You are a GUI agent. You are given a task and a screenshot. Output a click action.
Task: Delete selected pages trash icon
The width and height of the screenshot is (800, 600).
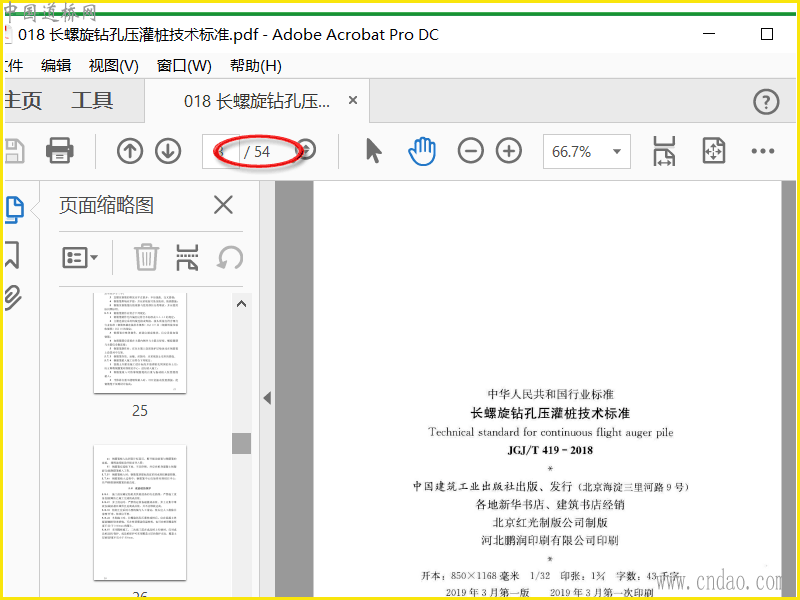(x=146, y=257)
